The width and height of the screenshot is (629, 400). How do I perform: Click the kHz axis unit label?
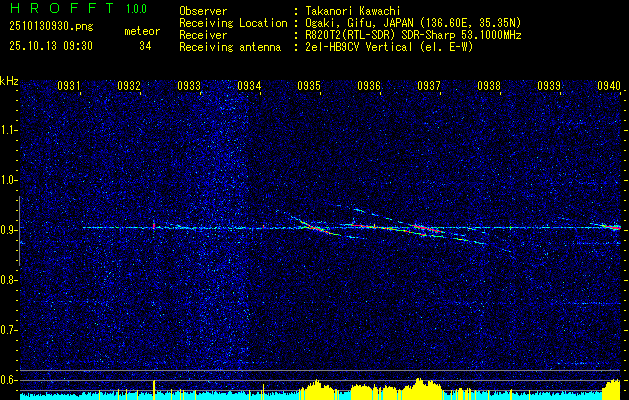[9, 81]
